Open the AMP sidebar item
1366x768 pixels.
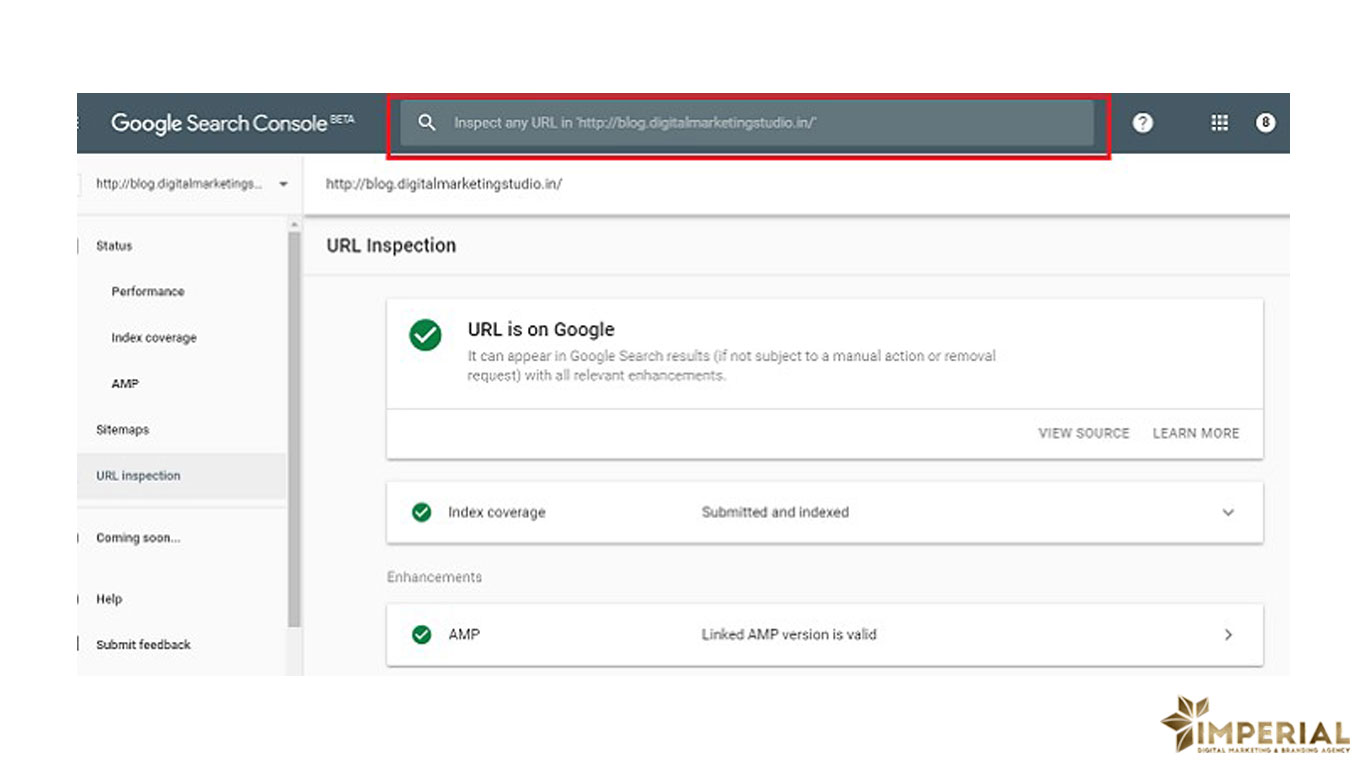coord(125,384)
